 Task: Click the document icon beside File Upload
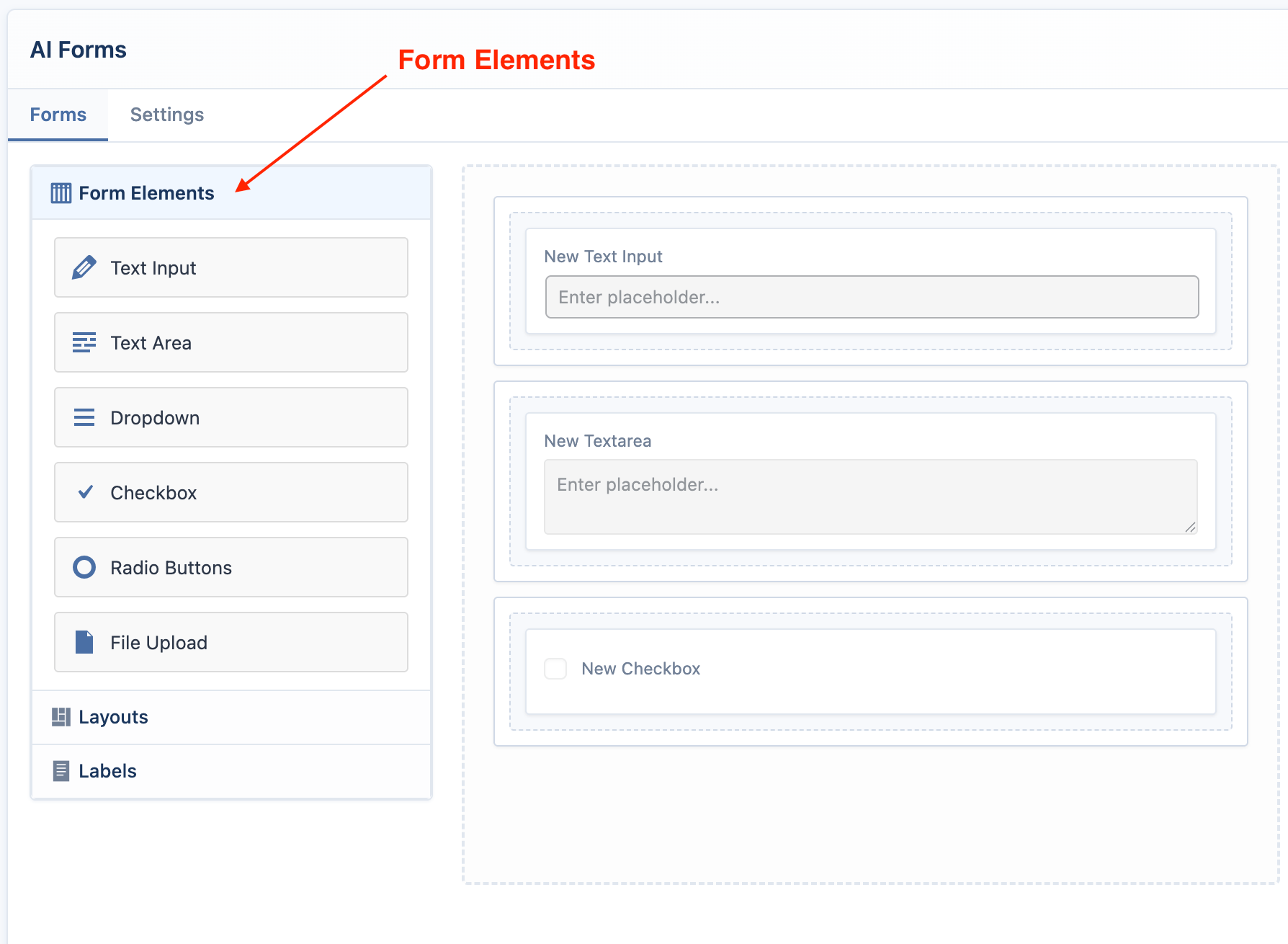pos(84,641)
